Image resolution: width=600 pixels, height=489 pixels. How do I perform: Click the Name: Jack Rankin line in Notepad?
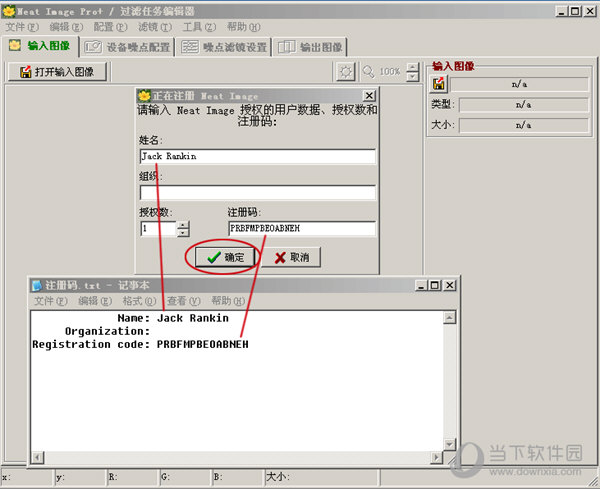[x=173, y=318]
